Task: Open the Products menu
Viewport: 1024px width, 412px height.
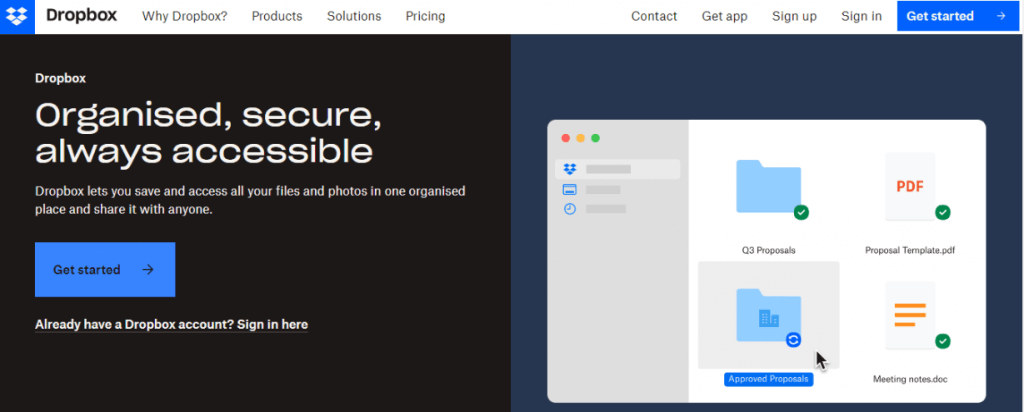Action: point(277,16)
